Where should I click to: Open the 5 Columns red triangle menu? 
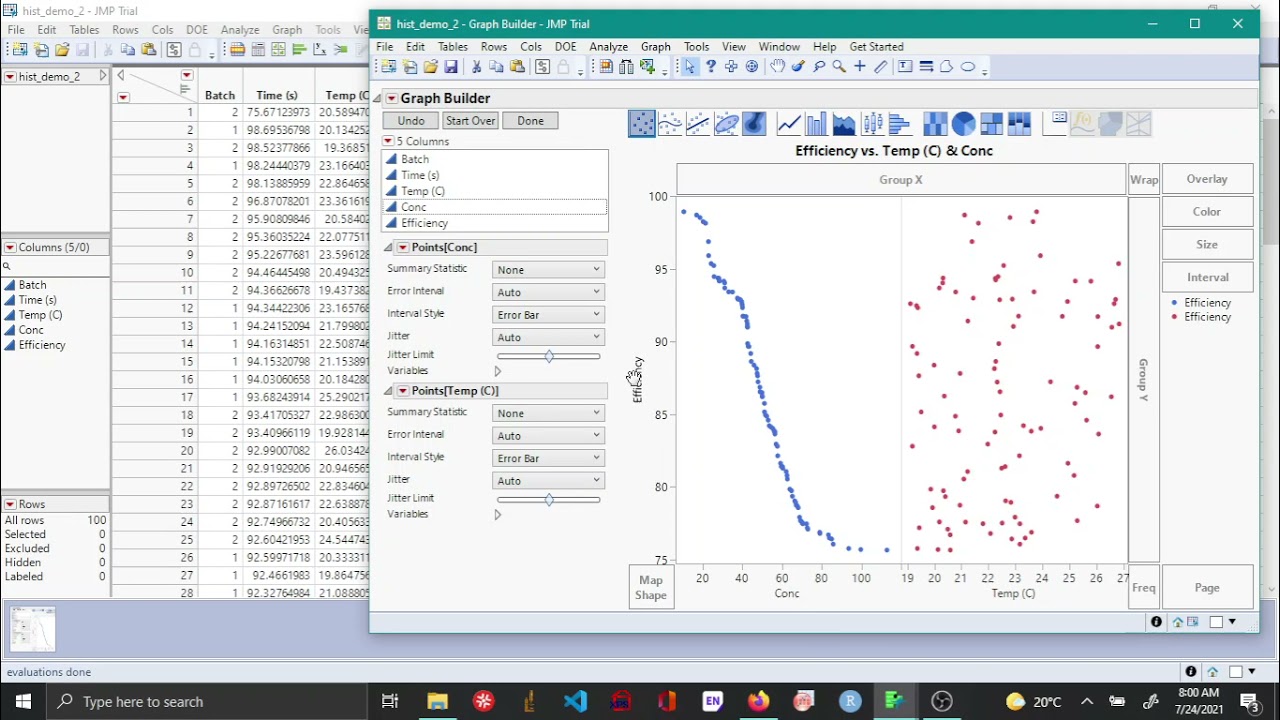click(x=388, y=141)
